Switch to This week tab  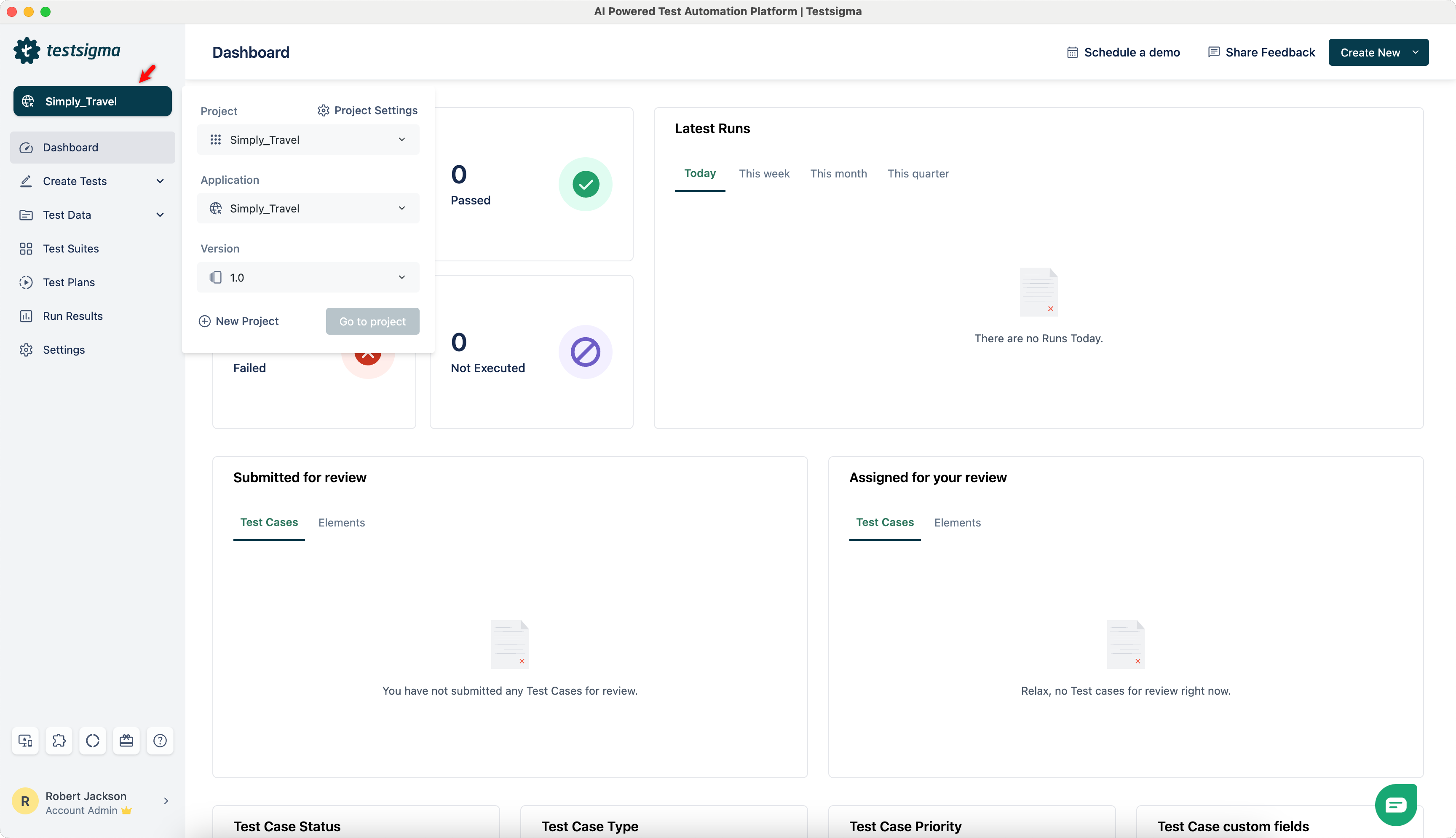[x=764, y=174]
